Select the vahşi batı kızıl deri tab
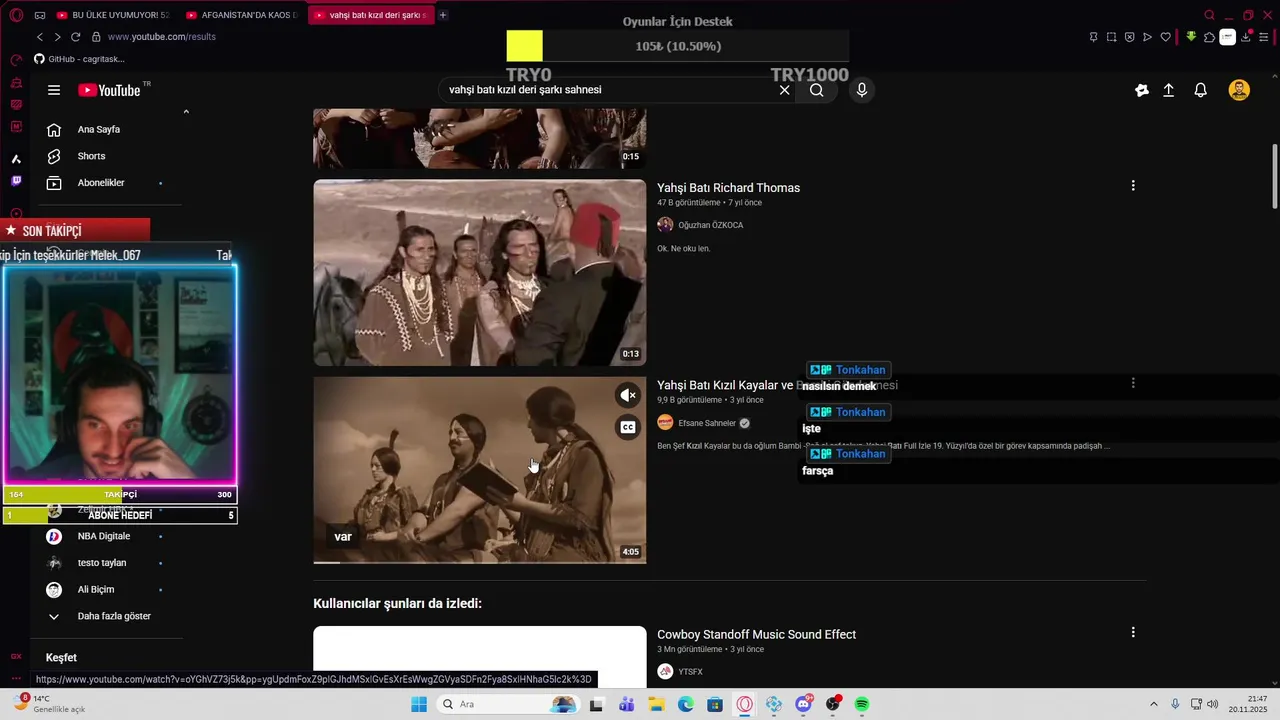The width and height of the screenshot is (1280, 720). click(370, 15)
